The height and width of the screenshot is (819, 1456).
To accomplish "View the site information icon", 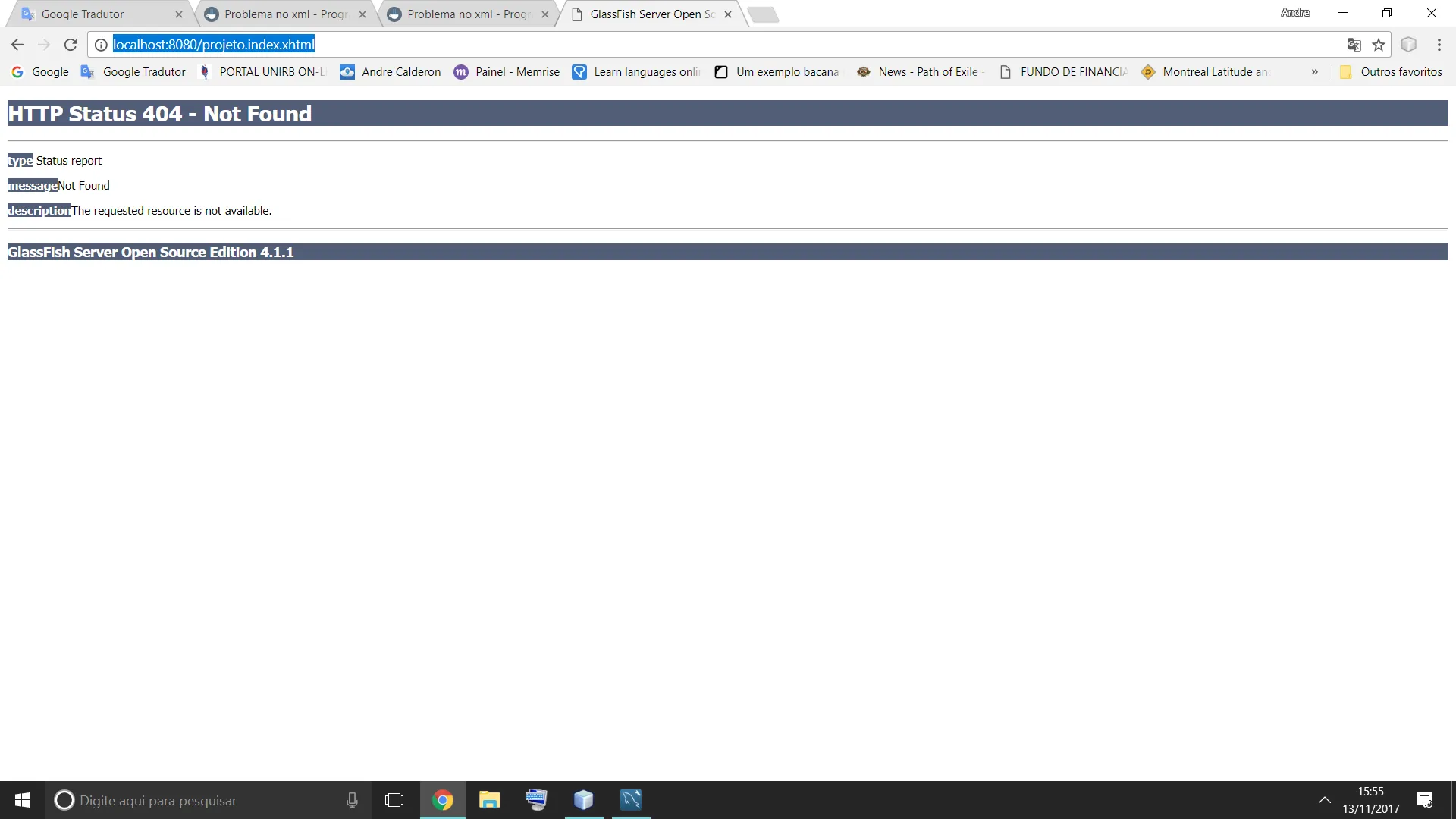I will [101, 45].
